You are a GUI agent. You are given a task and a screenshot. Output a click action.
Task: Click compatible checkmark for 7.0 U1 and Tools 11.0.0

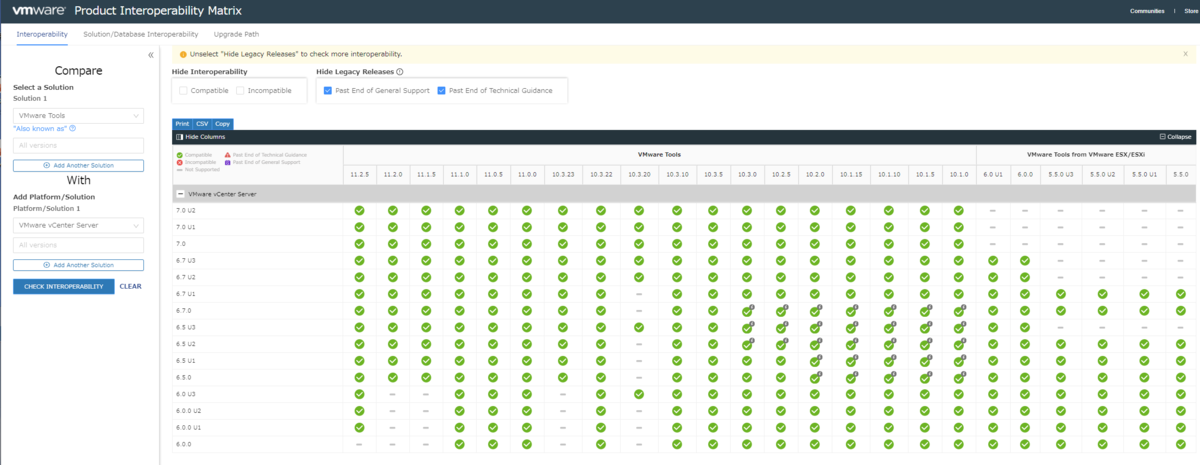coord(527,227)
